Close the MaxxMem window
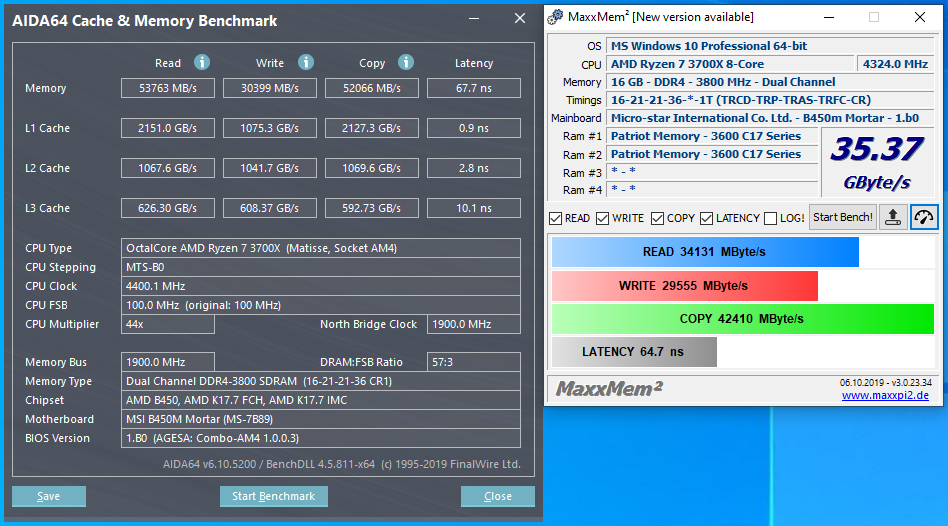This screenshot has width=948, height=526. click(x=920, y=17)
